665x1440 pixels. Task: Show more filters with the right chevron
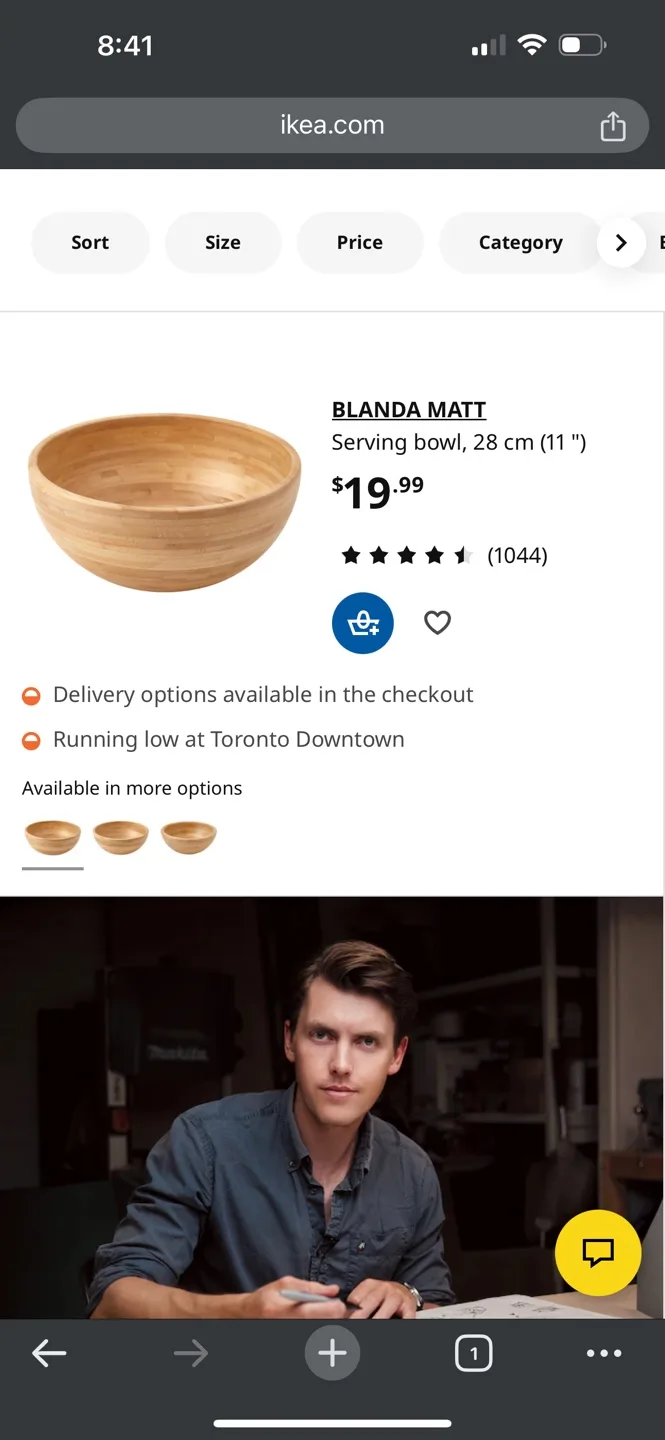[x=621, y=242]
